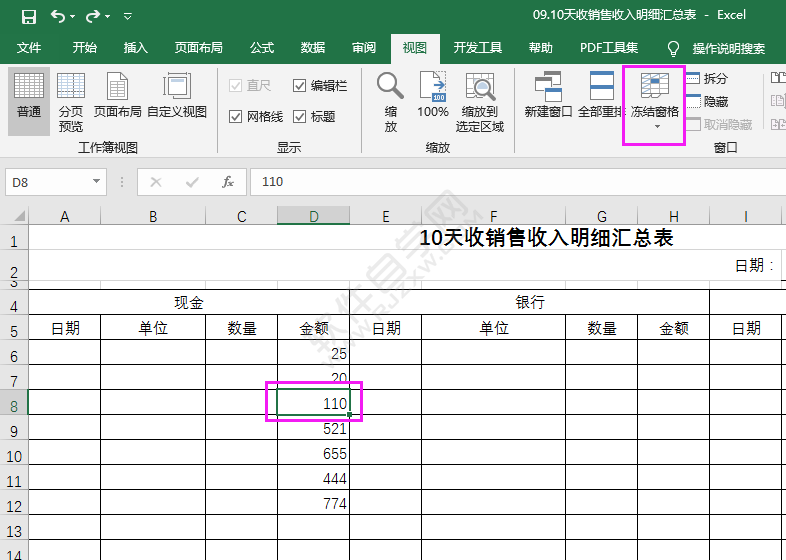Click the Save icon in quick access toolbar
786x560 pixels.
point(29,17)
